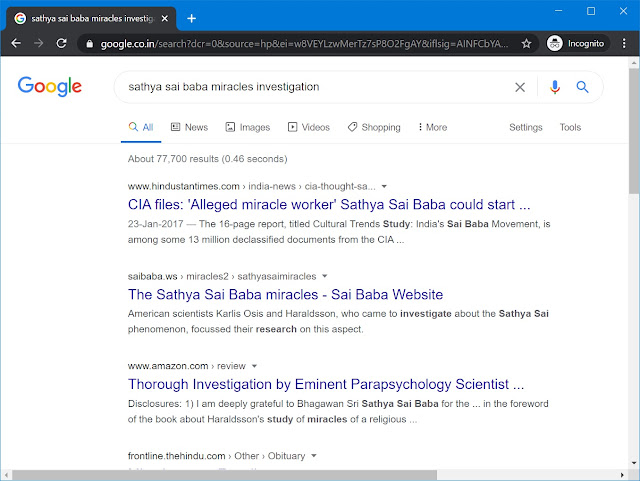The width and height of the screenshot is (640, 481).
Task: Click the www.amazon.com review breadcrumb
Action: tap(187, 366)
